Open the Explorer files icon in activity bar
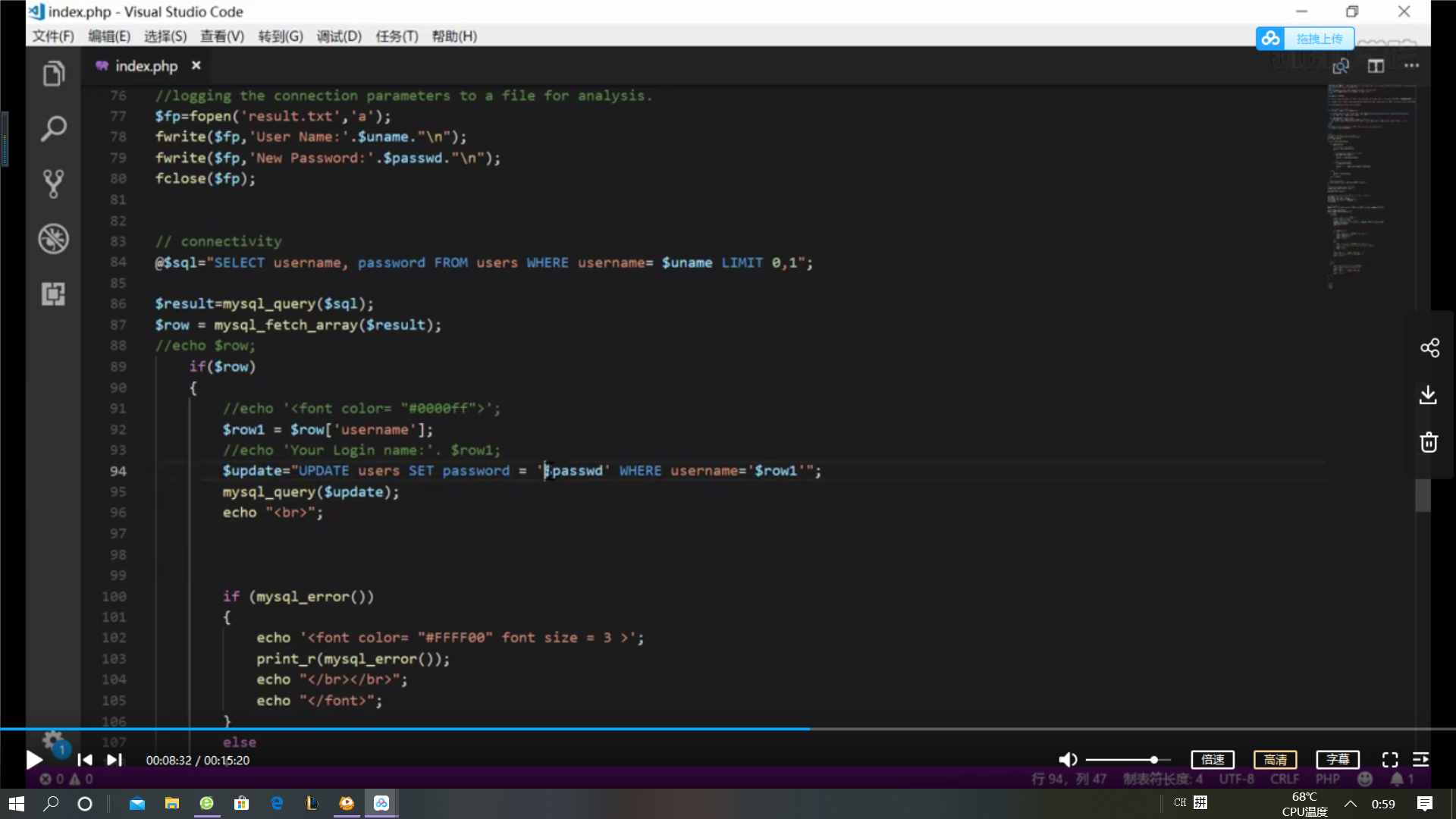The height and width of the screenshot is (819, 1456). click(x=53, y=74)
